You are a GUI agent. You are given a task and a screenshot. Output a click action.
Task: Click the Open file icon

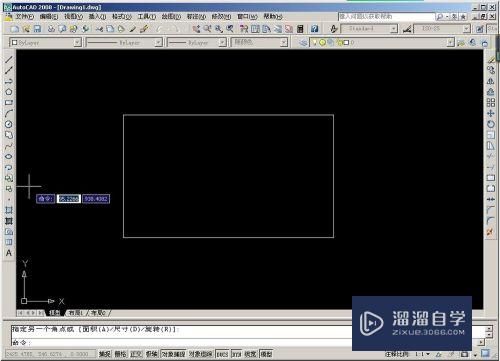[x=26, y=29]
